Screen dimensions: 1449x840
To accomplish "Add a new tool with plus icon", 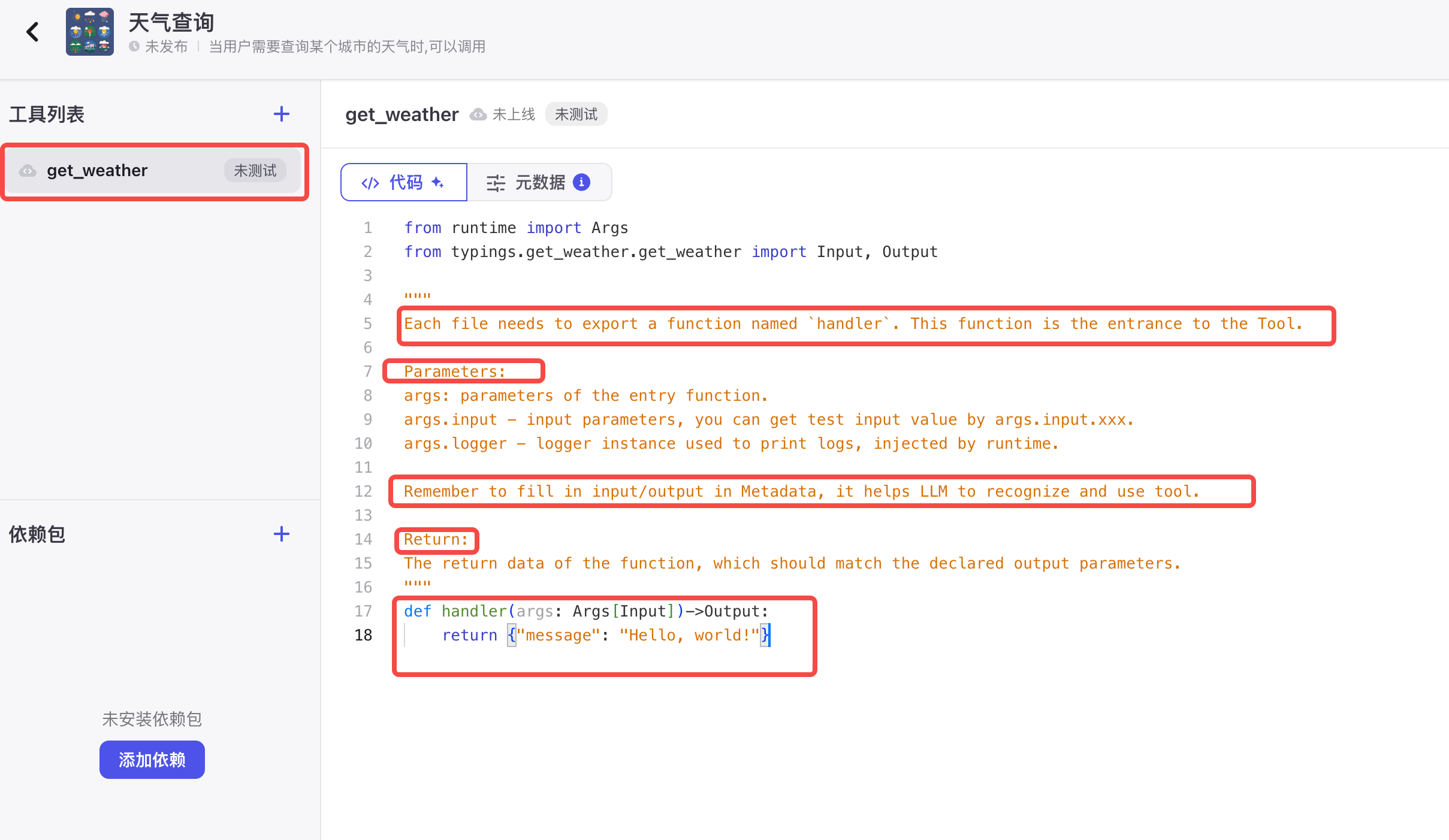I will tap(281, 114).
